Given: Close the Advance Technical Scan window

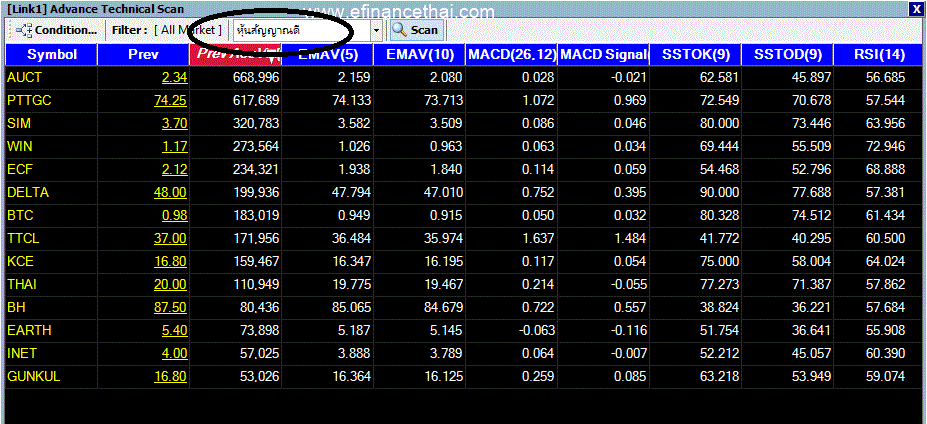Looking at the screenshot, I should (918, 9).
